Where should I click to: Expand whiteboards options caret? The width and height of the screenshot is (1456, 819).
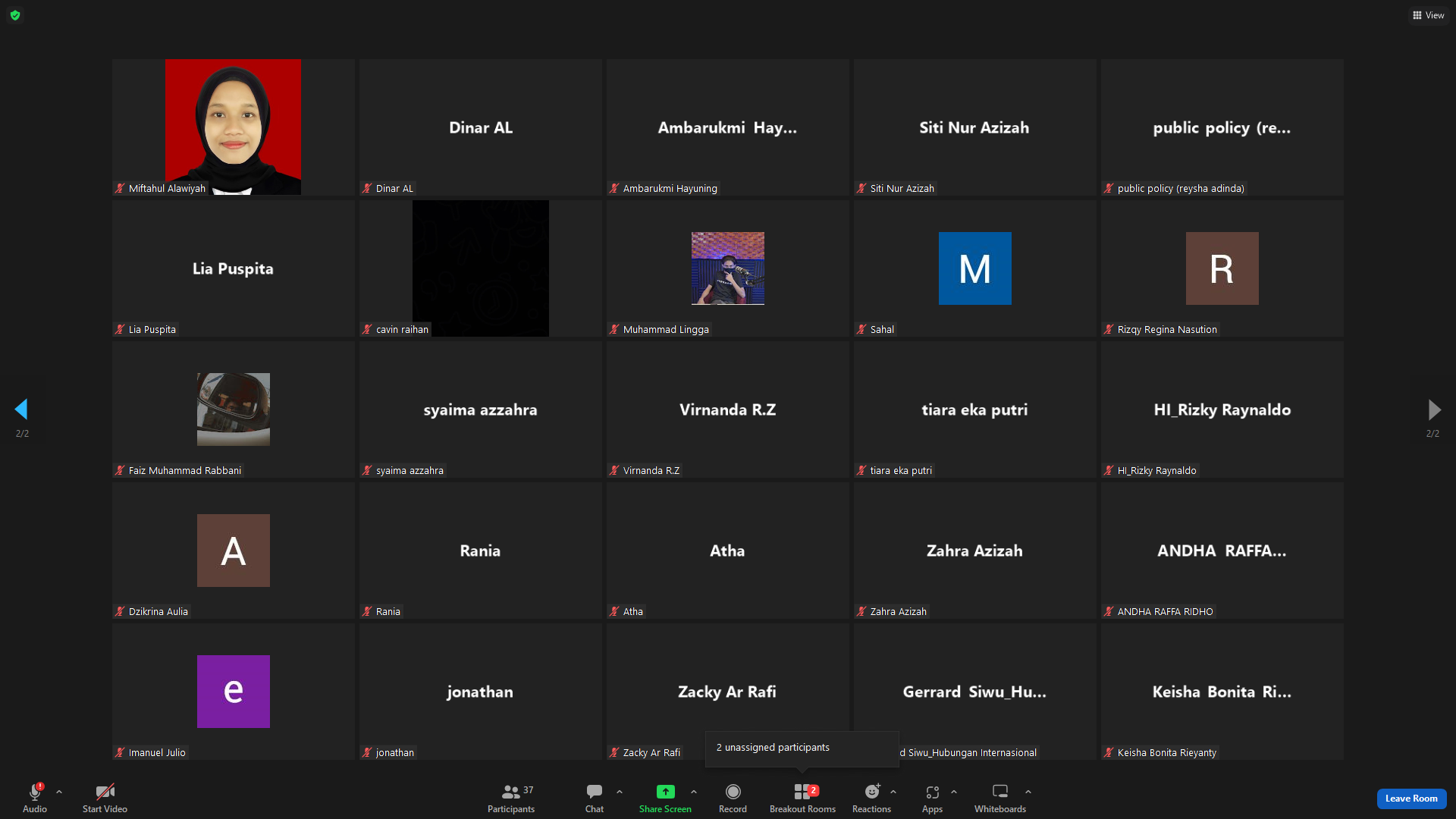point(1028,792)
